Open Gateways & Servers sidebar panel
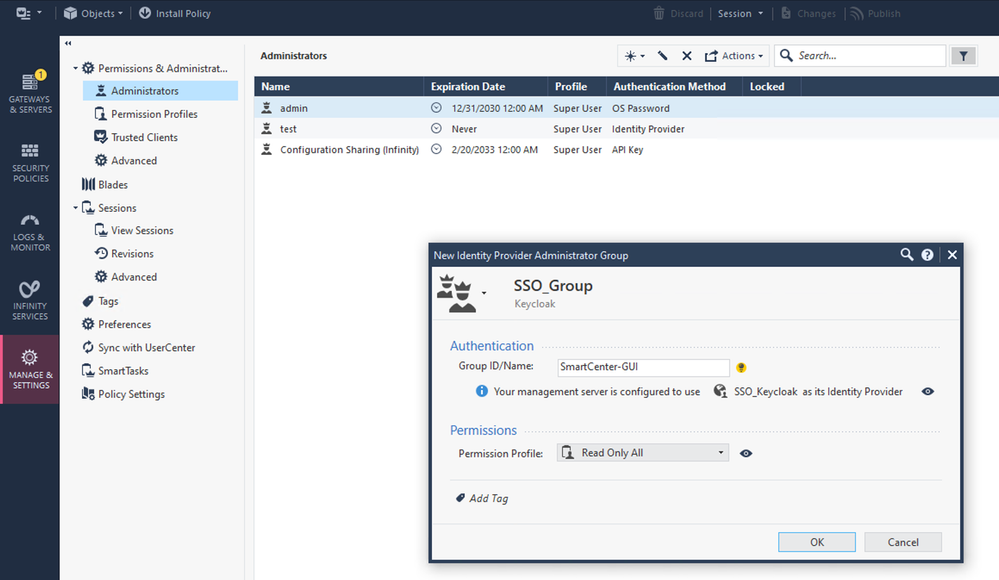 click(30, 93)
